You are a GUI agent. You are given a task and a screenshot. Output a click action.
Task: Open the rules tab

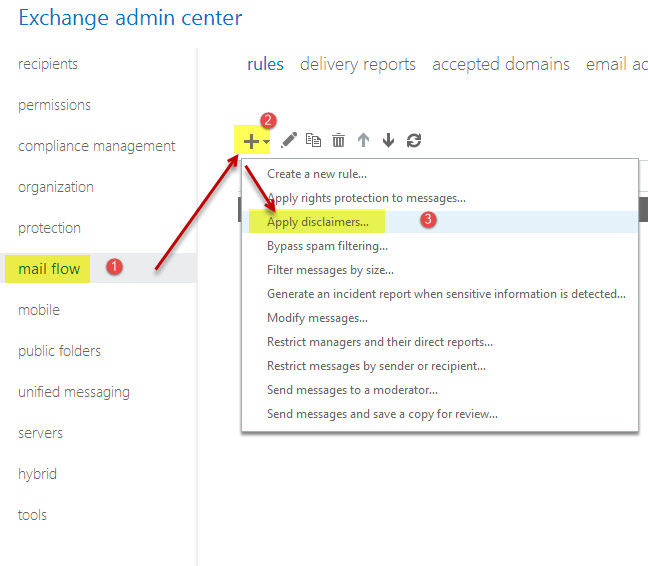point(265,64)
